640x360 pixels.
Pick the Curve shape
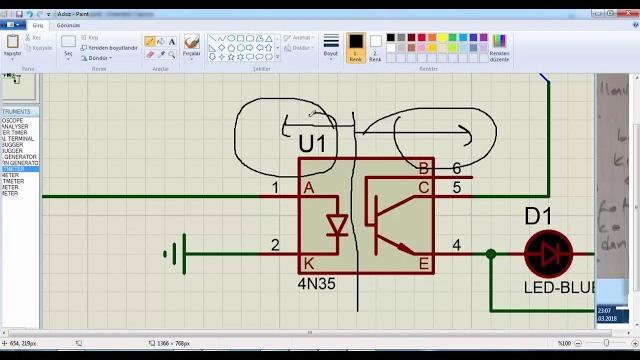(221, 38)
